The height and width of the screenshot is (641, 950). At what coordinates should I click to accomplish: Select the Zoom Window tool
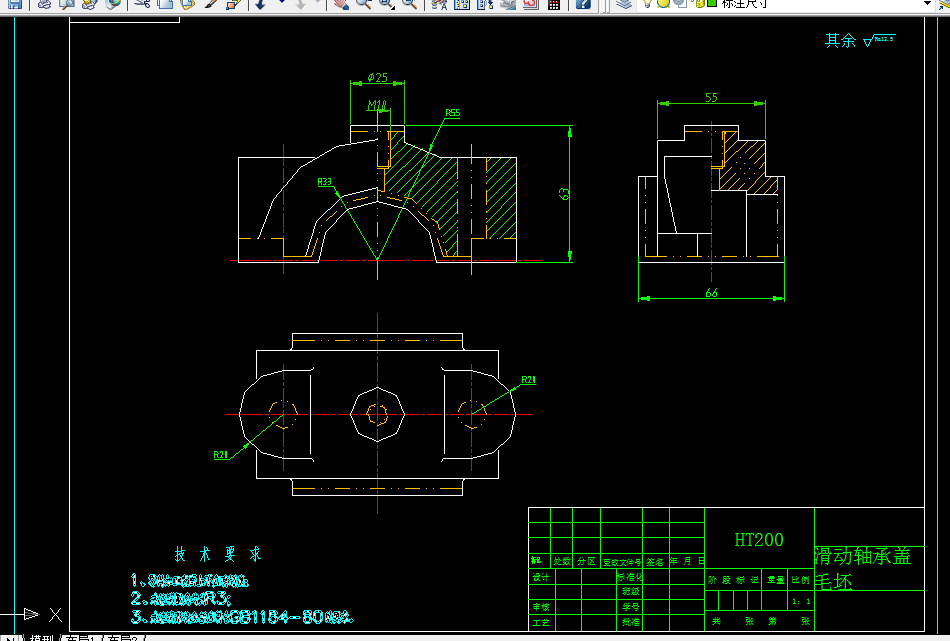pos(387,4)
